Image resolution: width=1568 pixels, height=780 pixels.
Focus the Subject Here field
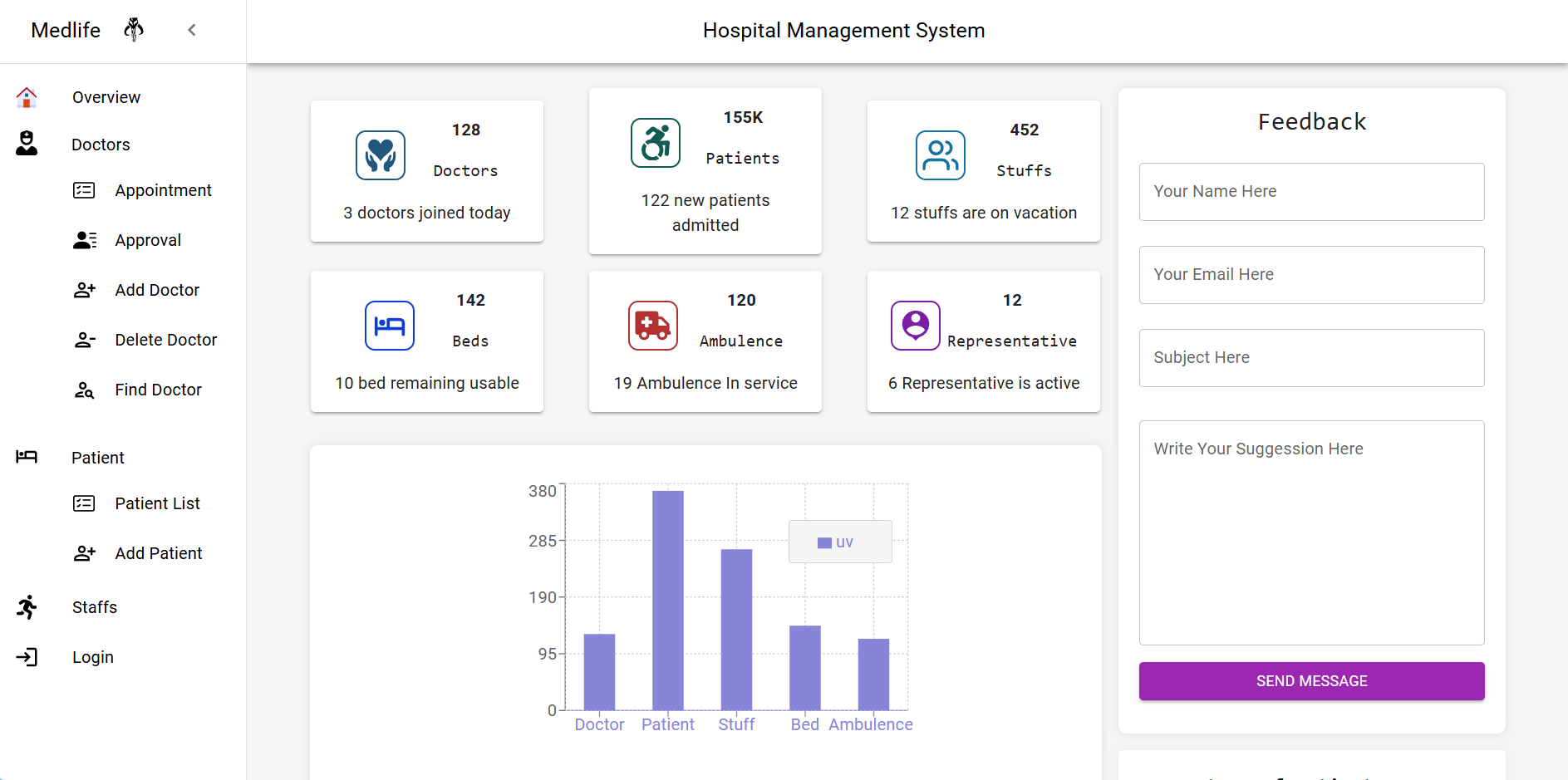pyautogui.click(x=1312, y=358)
